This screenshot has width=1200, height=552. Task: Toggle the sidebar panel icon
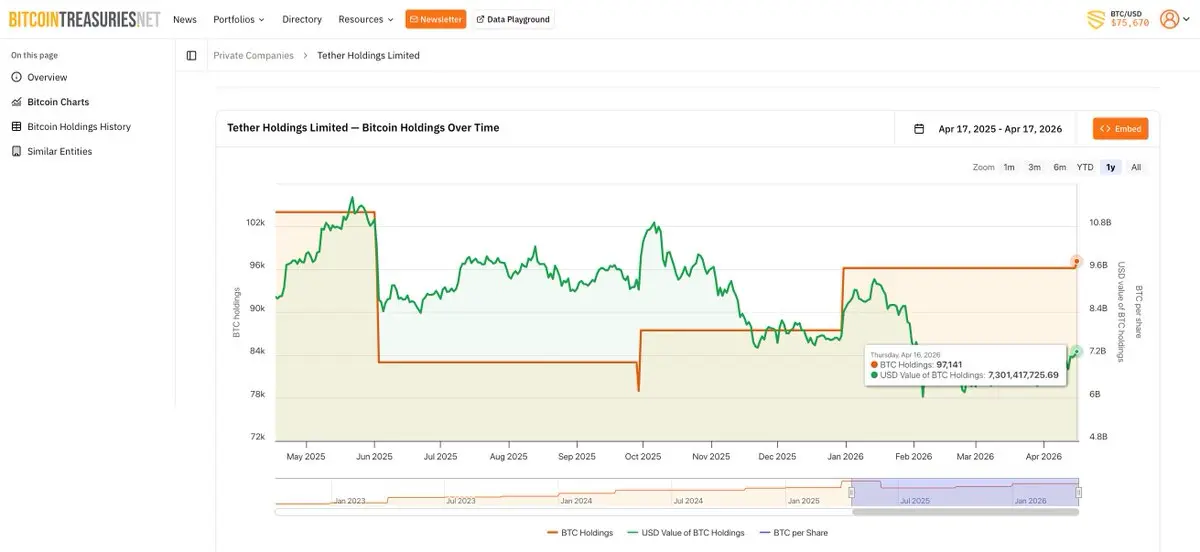[192, 56]
